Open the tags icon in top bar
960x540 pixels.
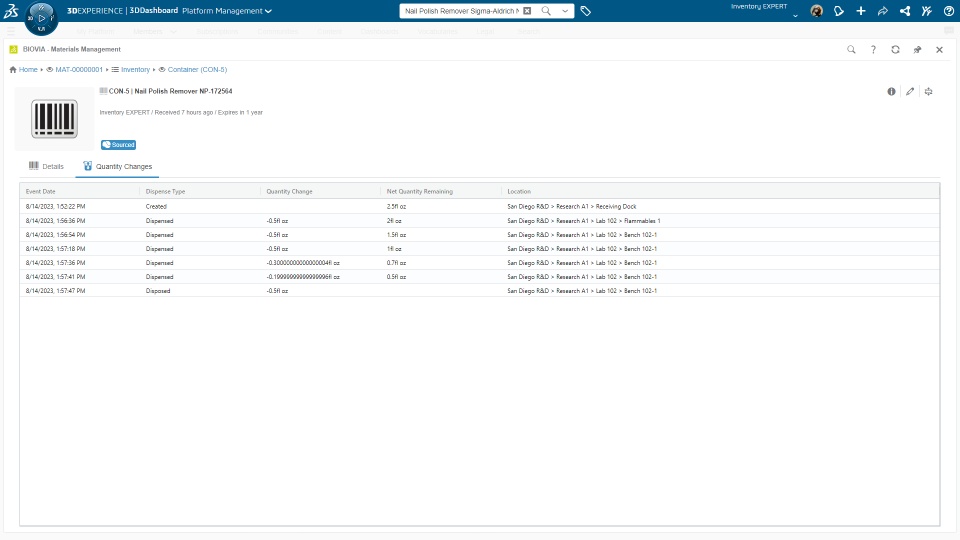point(585,11)
